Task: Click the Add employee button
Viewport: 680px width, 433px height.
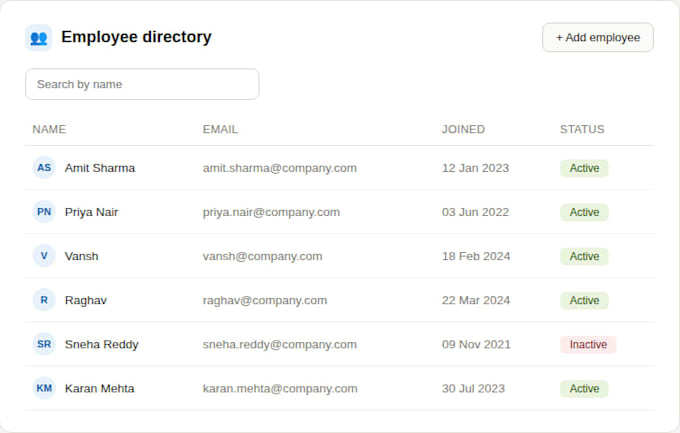Action: coord(598,38)
